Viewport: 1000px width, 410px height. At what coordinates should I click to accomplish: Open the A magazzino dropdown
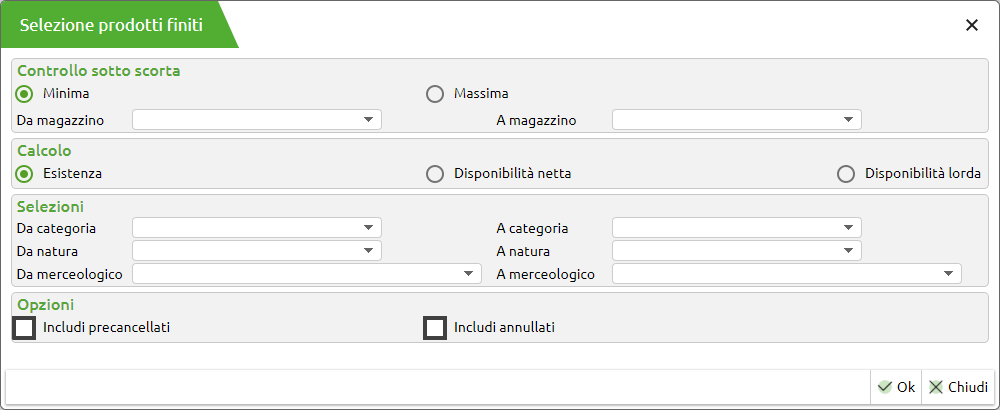coord(848,120)
